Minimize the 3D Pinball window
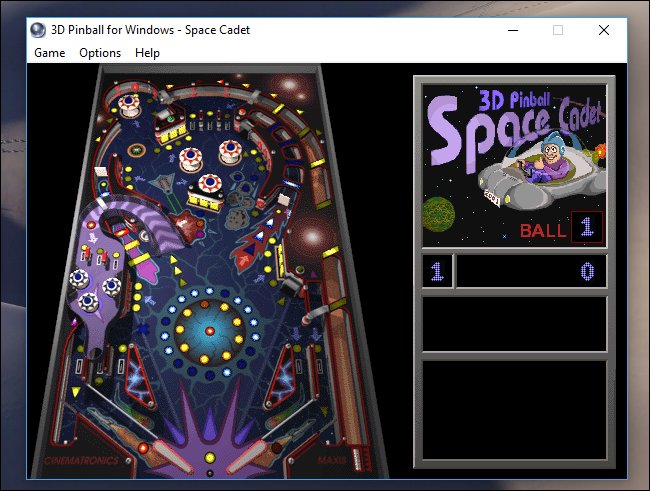The height and width of the screenshot is (491, 650). click(x=513, y=30)
